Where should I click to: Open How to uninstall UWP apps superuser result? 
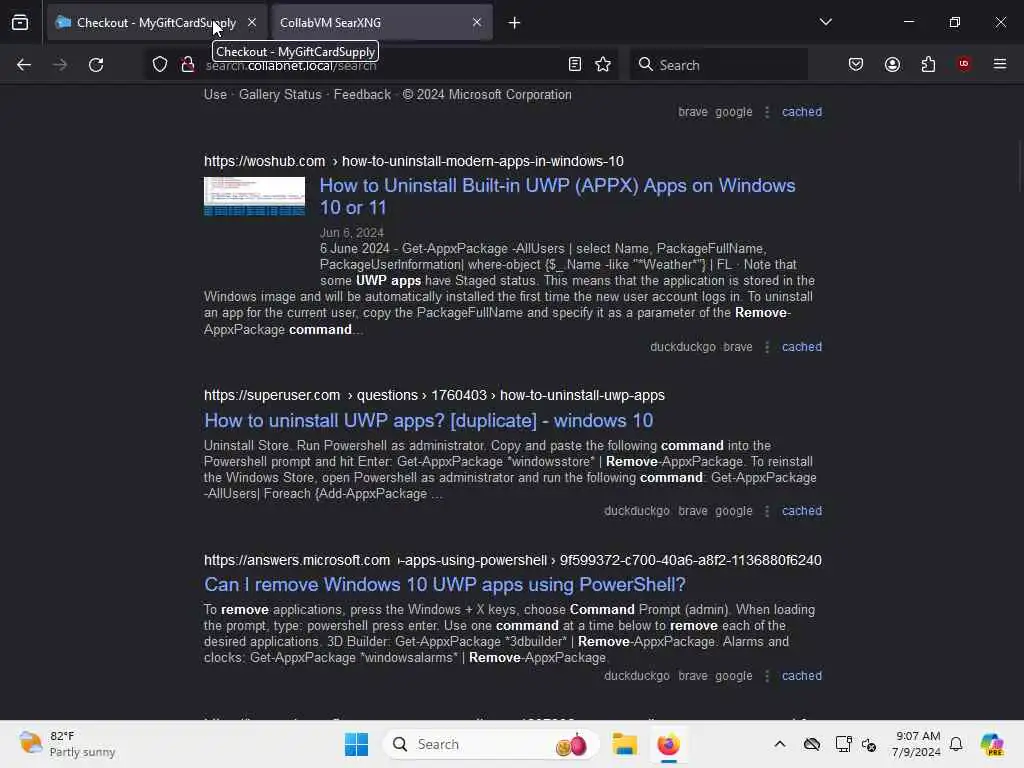click(x=428, y=421)
